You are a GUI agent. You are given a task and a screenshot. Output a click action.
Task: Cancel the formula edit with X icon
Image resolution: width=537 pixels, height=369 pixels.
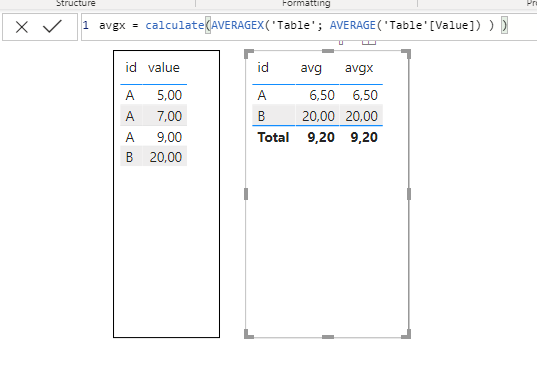[22, 27]
